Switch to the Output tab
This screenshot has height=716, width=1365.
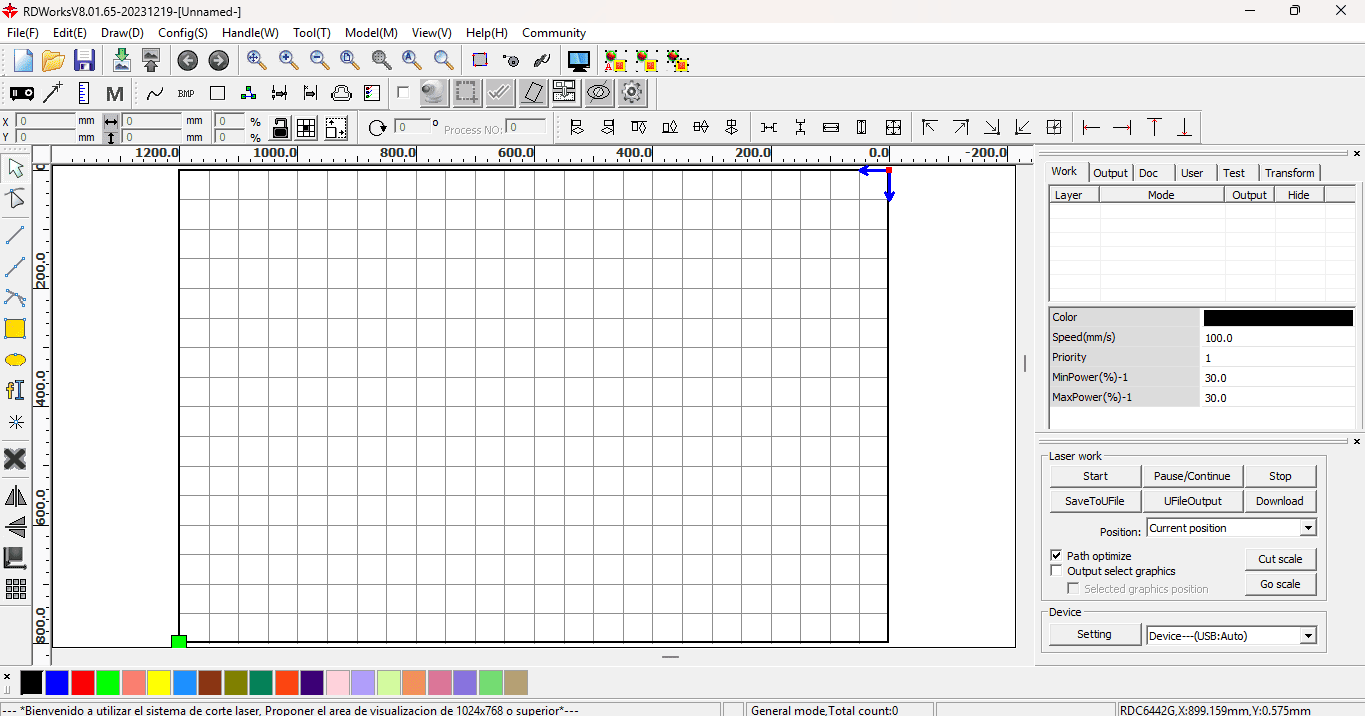[x=1110, y=173]
